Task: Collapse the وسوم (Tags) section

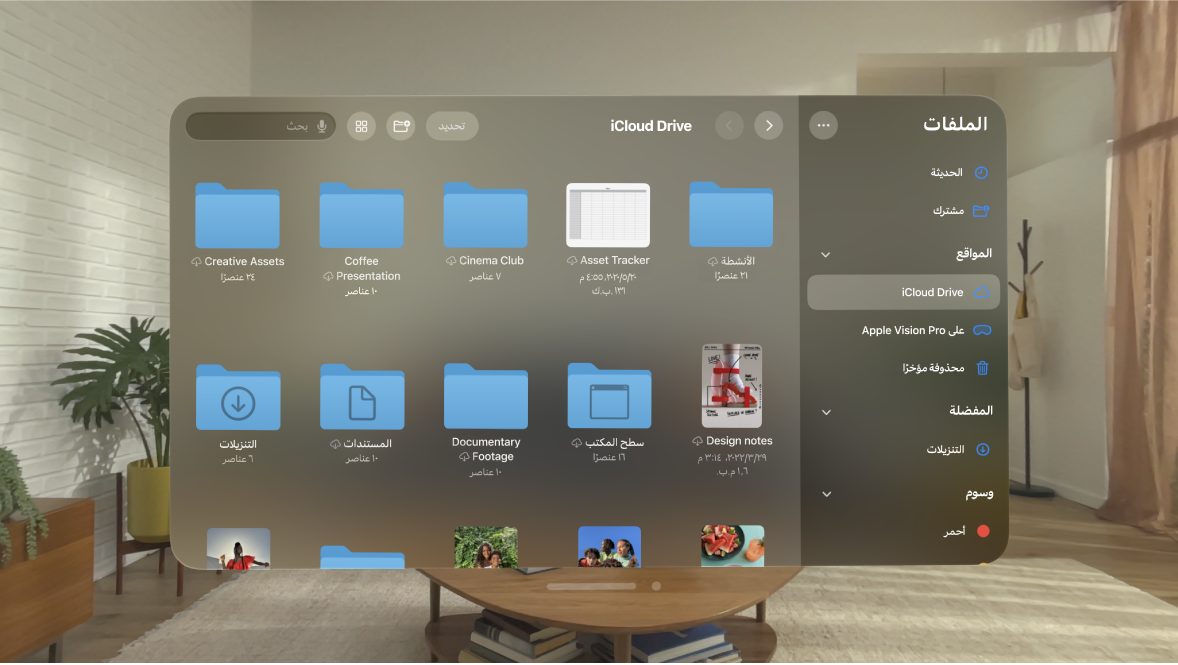Action: click(x=826, y=493)
